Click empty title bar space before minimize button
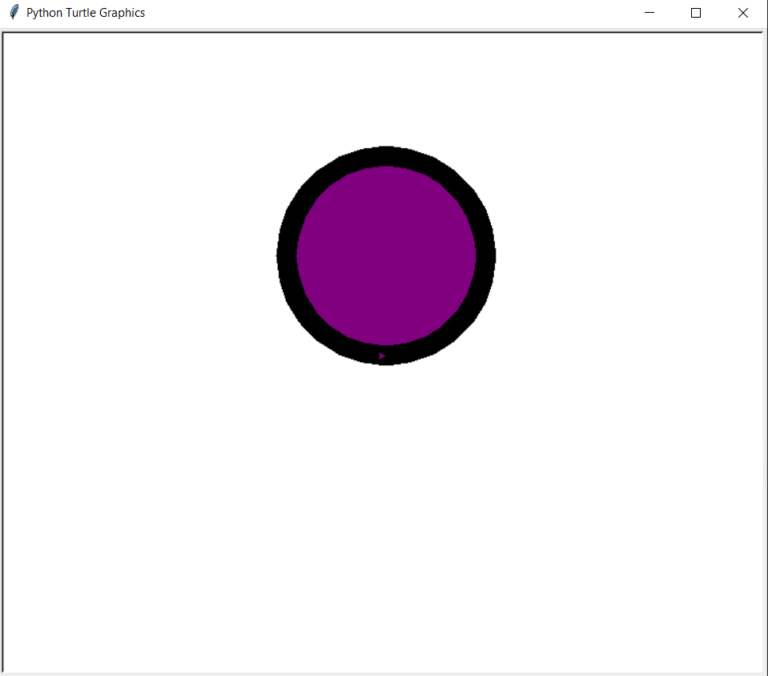This screenshot has height=676, width=768. [400, 13]
